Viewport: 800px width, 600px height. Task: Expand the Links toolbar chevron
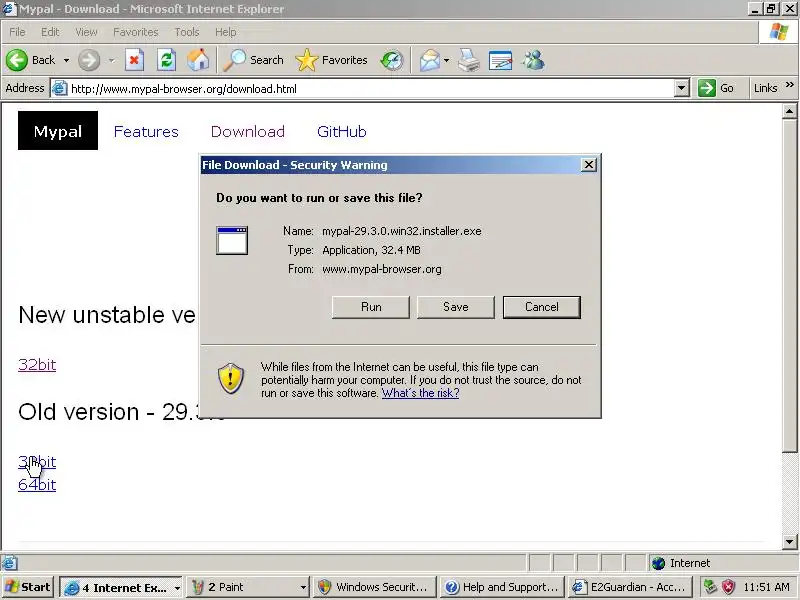pos(790,85)
